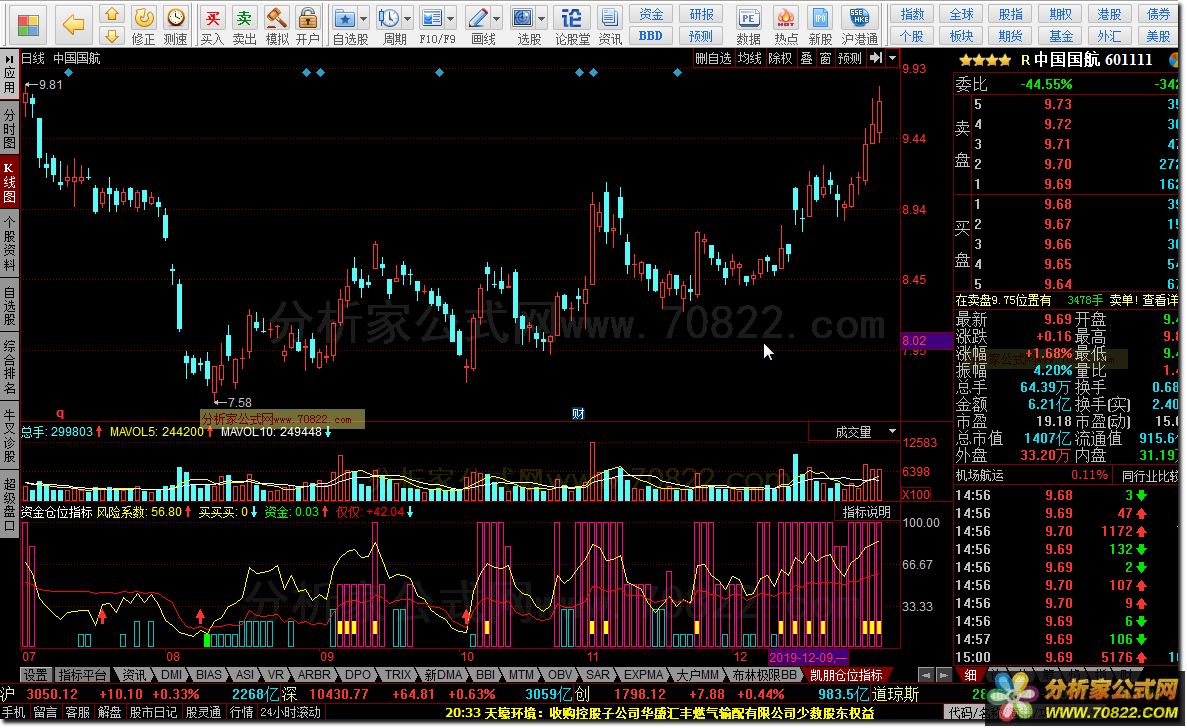This screenshot has width=1187, height=728.
Task: Open 指标平台 indicator platform
Action: [x=83, y=674]
